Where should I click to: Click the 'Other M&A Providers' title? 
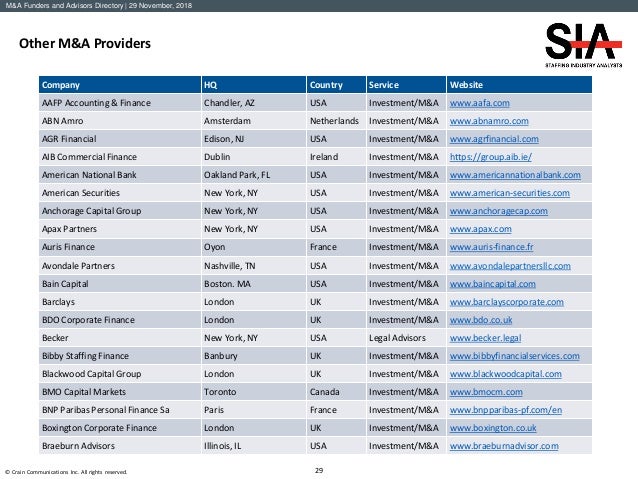85,43
